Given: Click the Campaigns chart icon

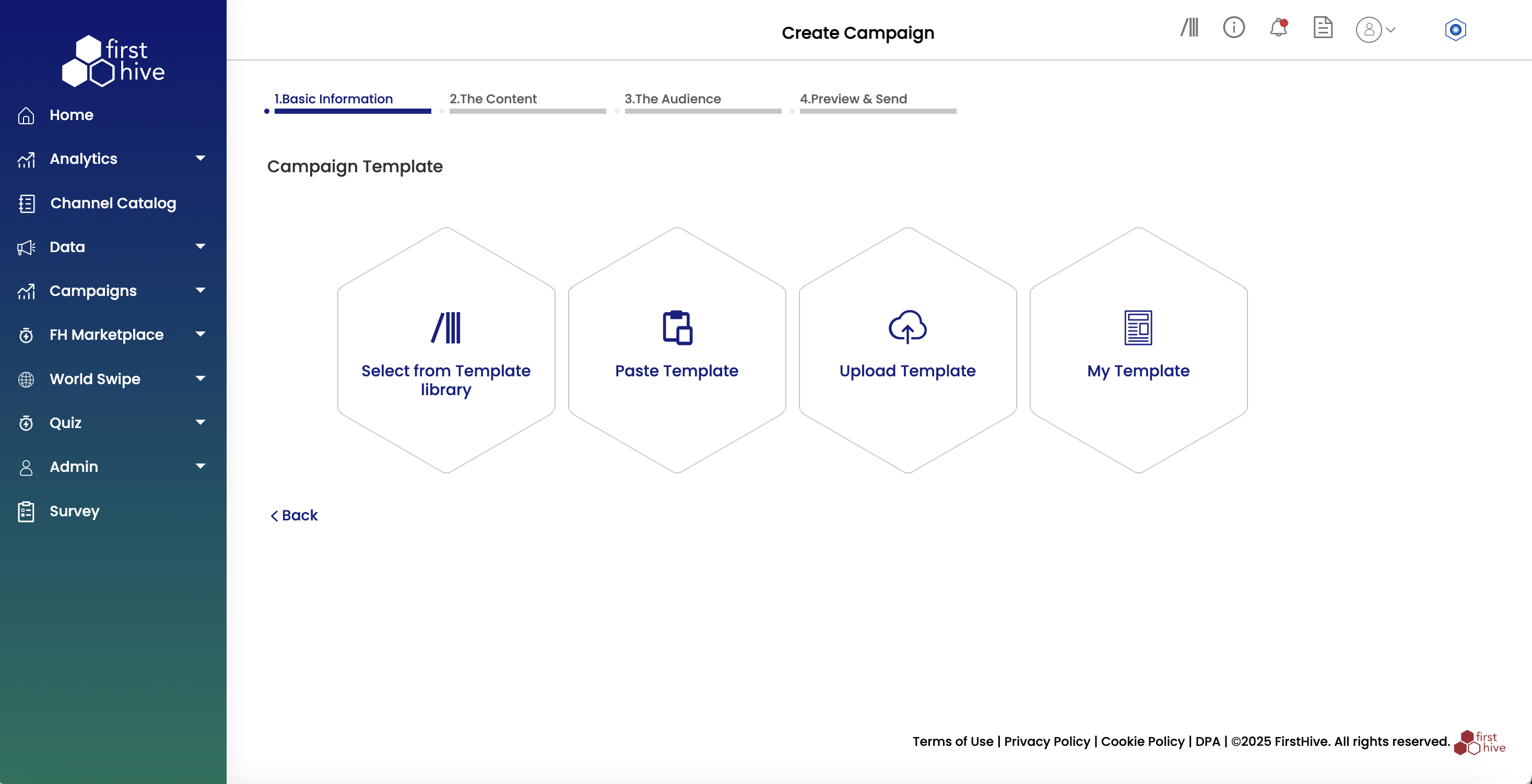Looking at the screenshot, I should tap(26, 291).
